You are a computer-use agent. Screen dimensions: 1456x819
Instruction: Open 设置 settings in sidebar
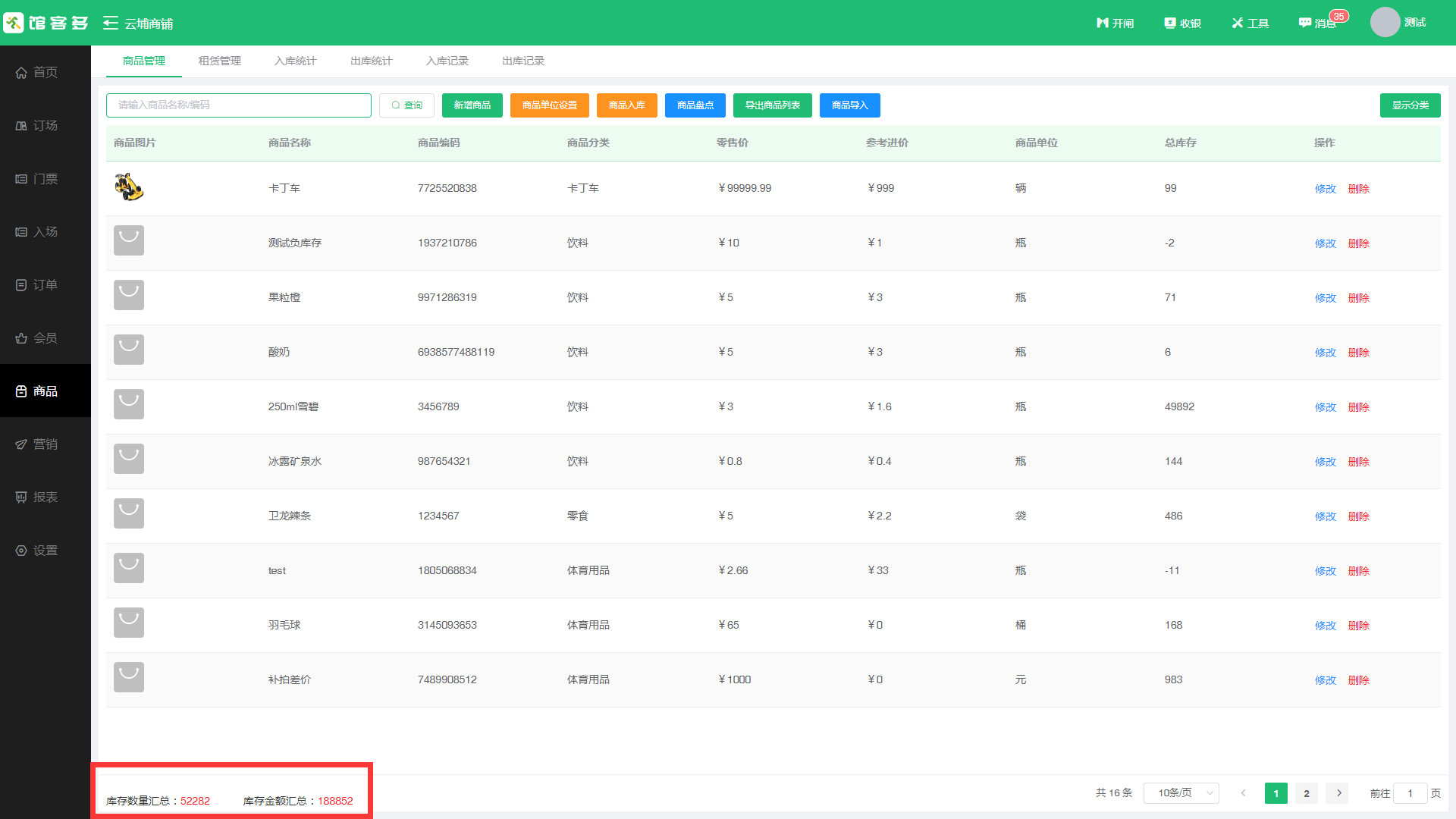tap(45, 551)
